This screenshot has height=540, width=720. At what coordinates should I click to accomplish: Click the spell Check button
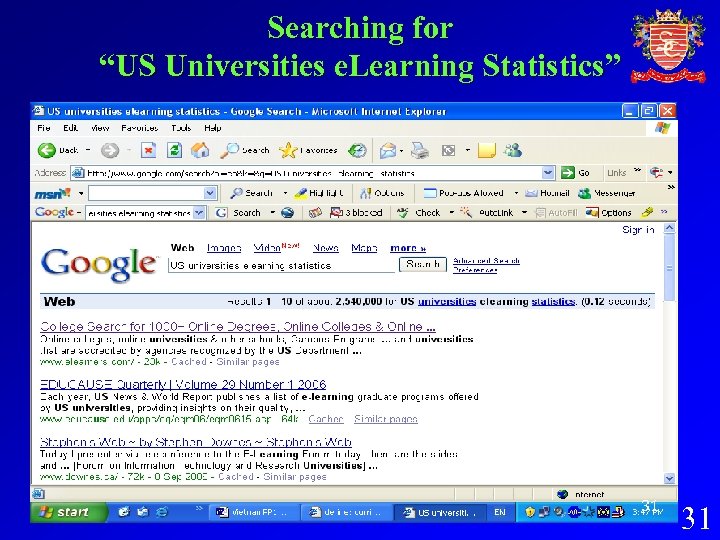click(419, 213)
